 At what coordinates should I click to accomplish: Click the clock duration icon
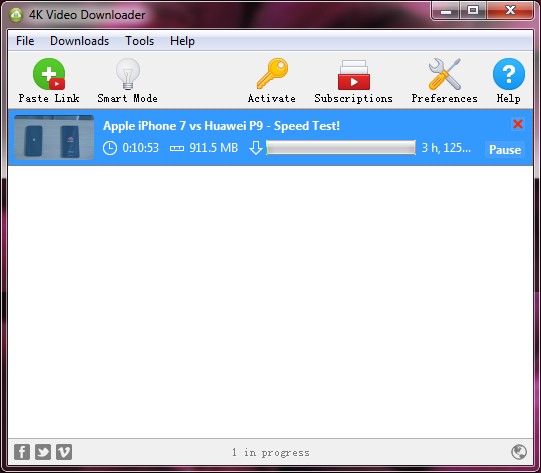110,148
